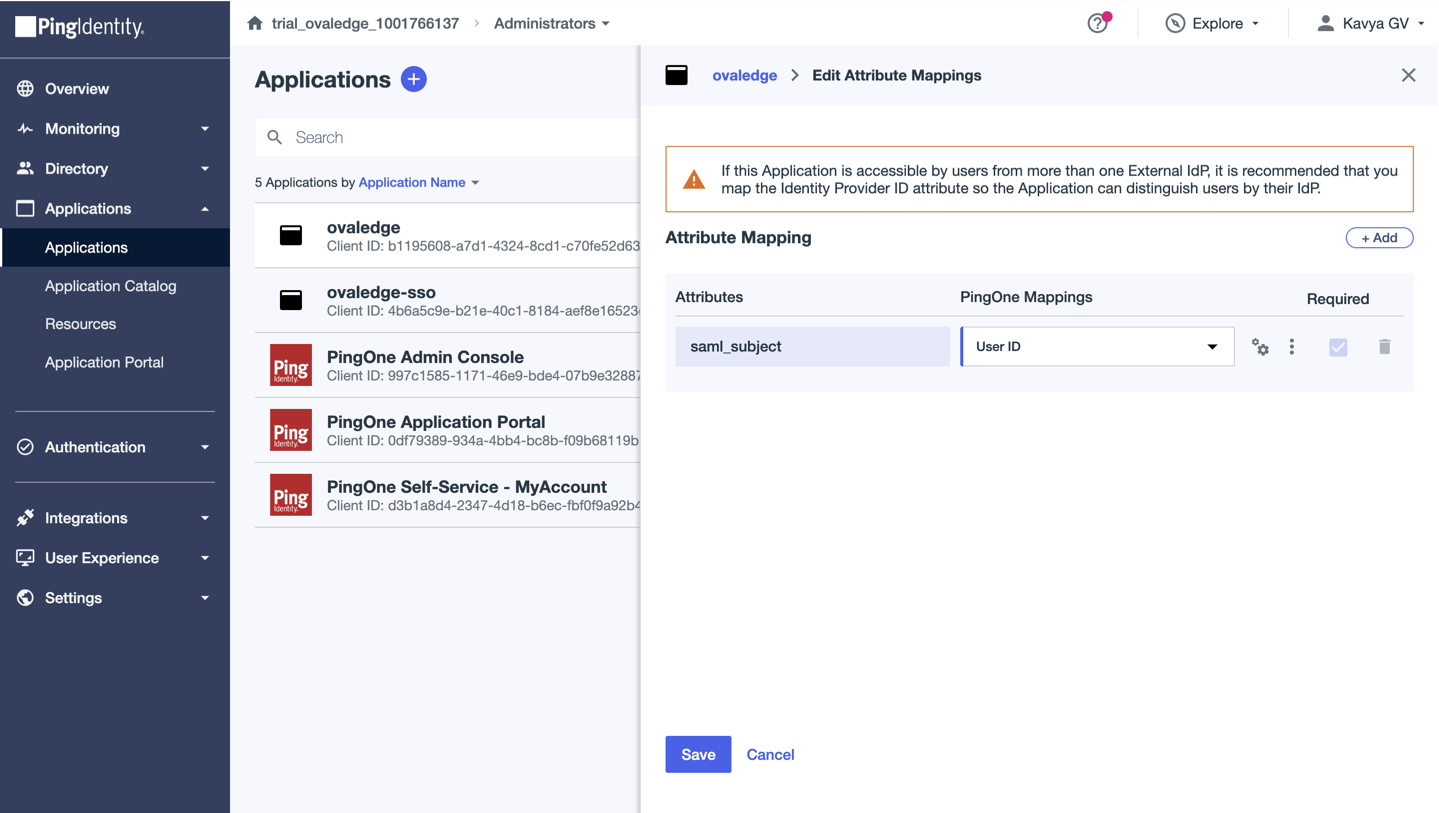
Task: Click the saml_subject attribute field
Action: [812, 347]
